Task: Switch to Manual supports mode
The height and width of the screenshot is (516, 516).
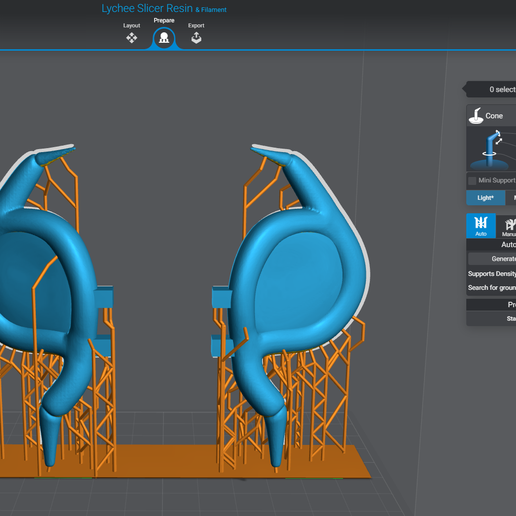Action: tap(508, 226)
